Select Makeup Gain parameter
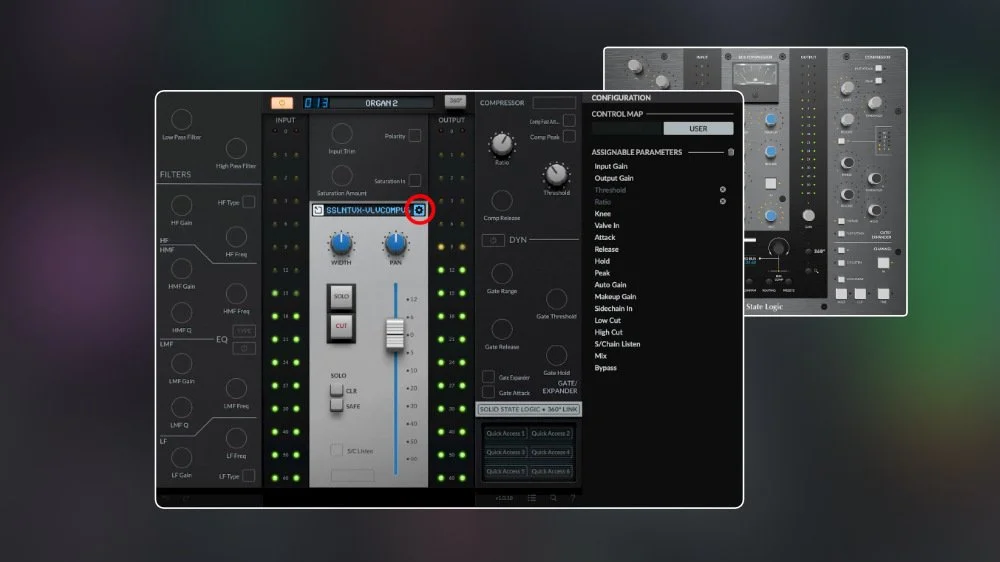Screen dimensions: 1000x562 pos(615,297)
